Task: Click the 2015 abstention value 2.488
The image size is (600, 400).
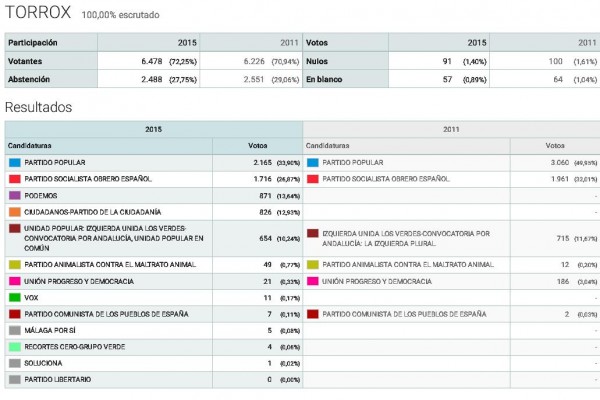Action: [152, 79]
